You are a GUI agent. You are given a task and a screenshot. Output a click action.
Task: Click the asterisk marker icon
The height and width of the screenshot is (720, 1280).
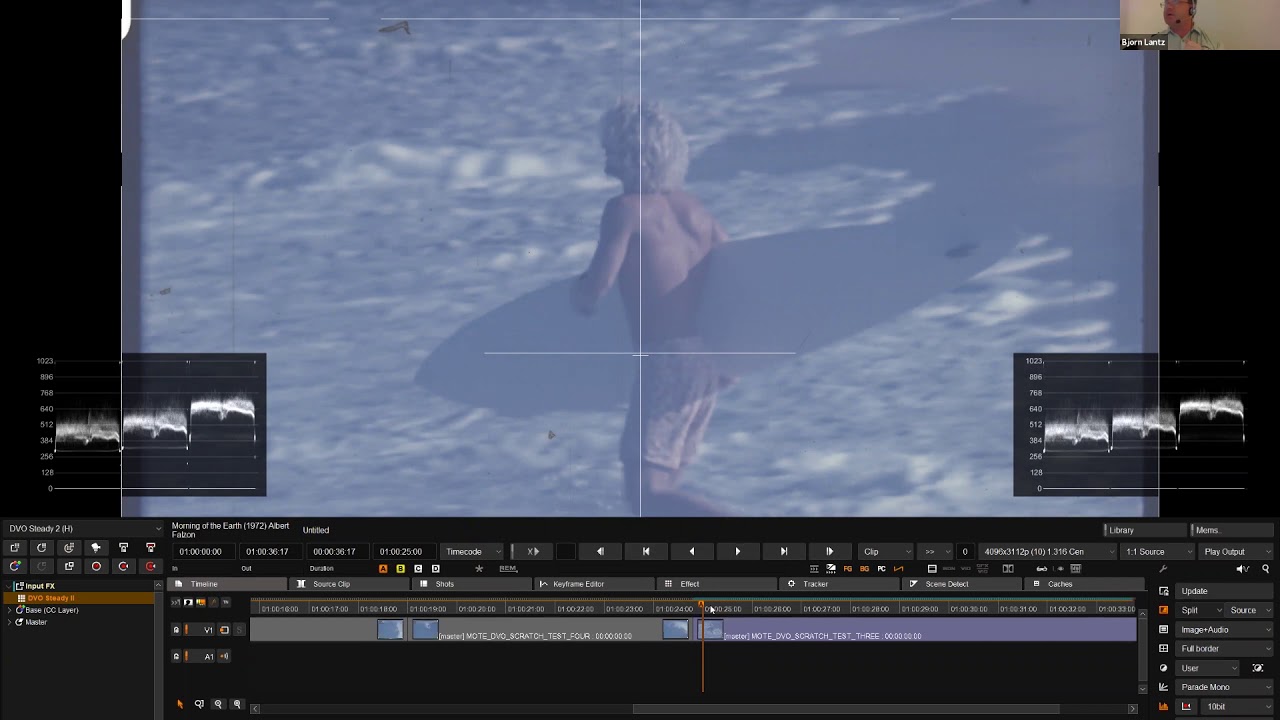479,569
